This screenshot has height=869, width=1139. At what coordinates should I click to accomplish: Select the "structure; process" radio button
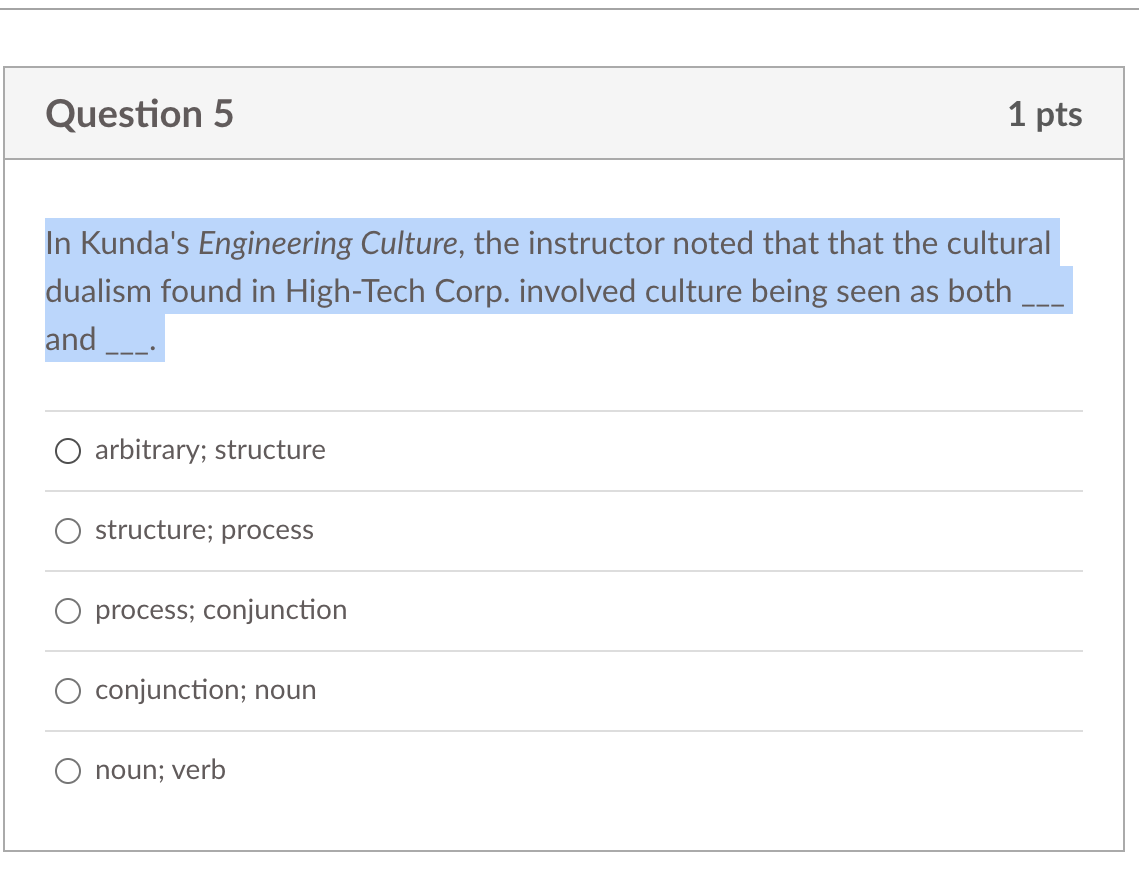pos(67,531)
